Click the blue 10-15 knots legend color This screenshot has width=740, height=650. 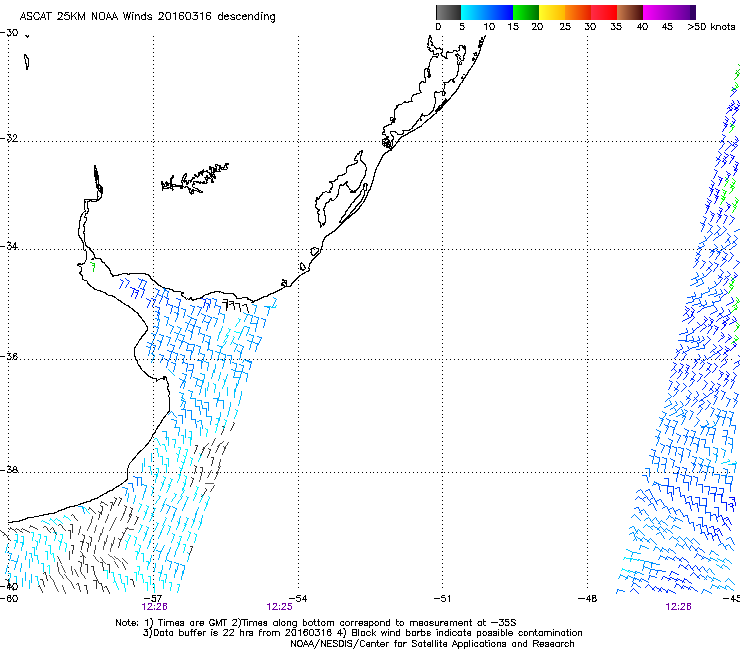[500, 12]
